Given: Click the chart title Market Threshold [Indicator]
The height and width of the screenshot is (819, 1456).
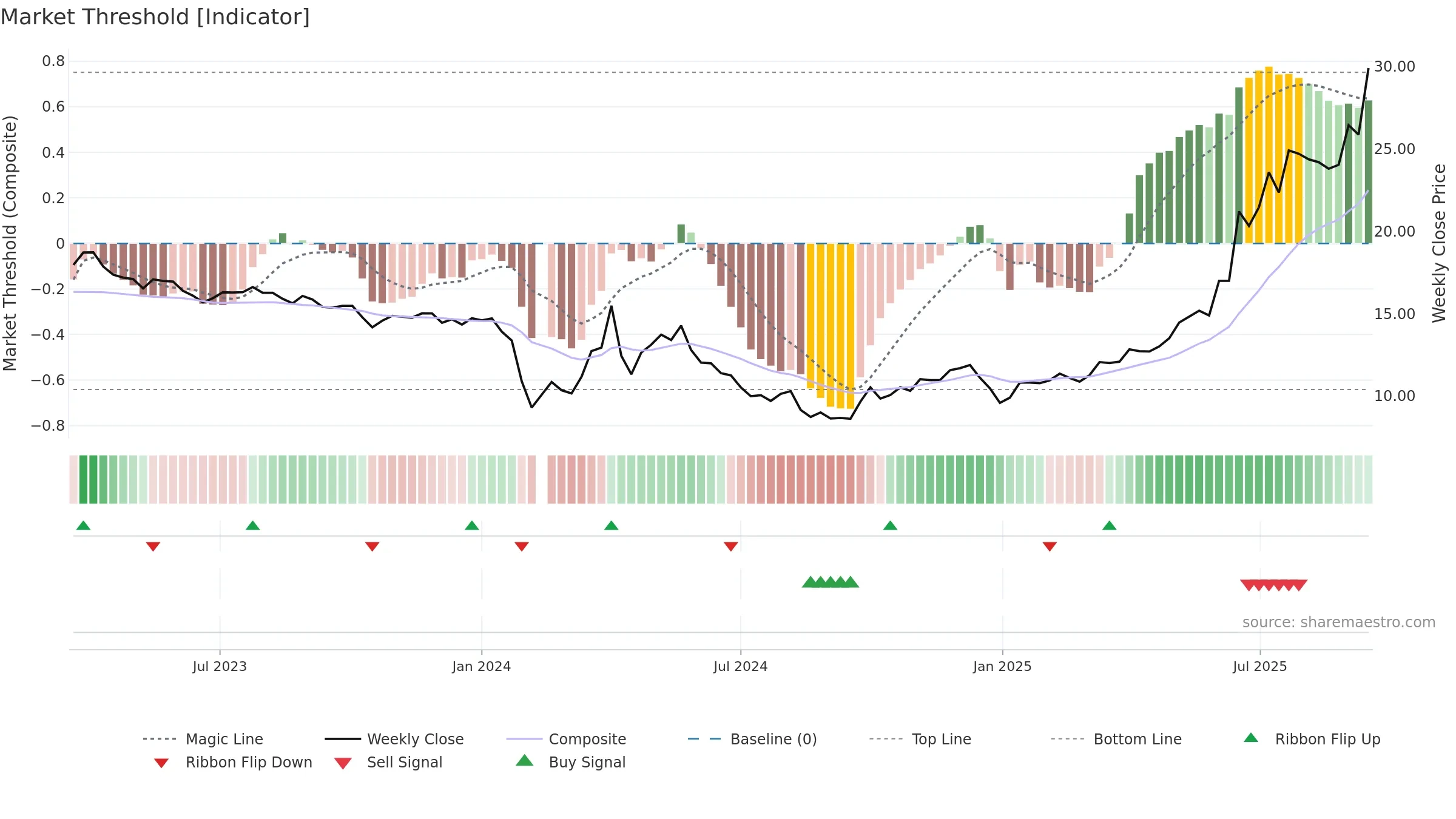Looking at the screenshot, I should coord(155,17).
